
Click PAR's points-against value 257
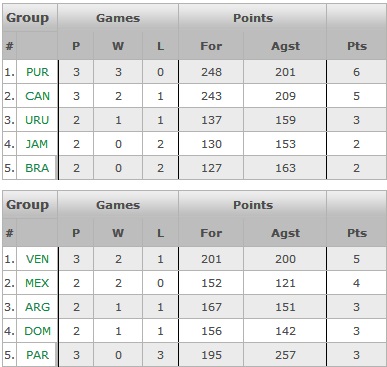point(285,355)
